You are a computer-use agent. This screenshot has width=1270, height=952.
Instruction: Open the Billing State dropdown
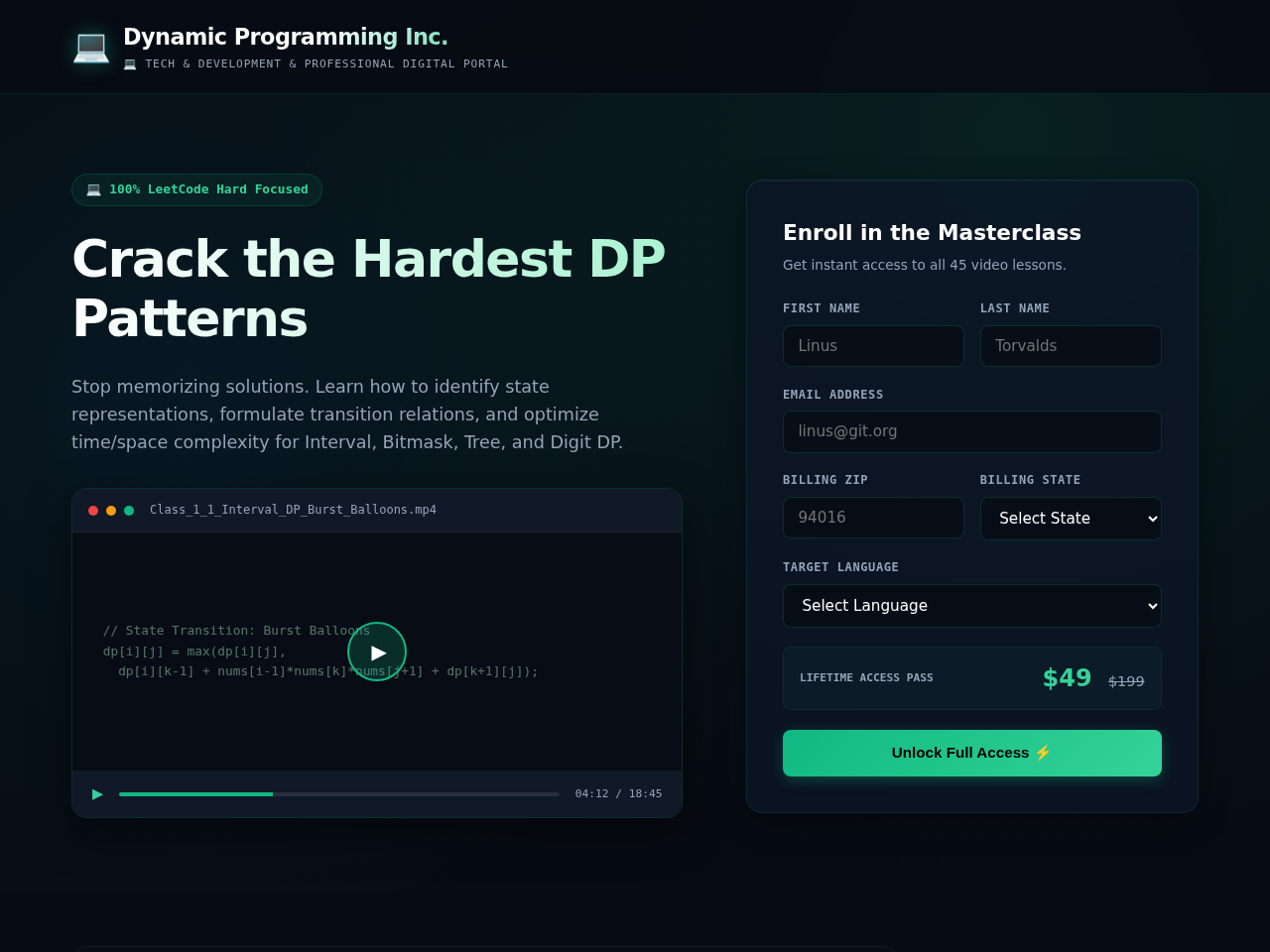(1071, 519)
